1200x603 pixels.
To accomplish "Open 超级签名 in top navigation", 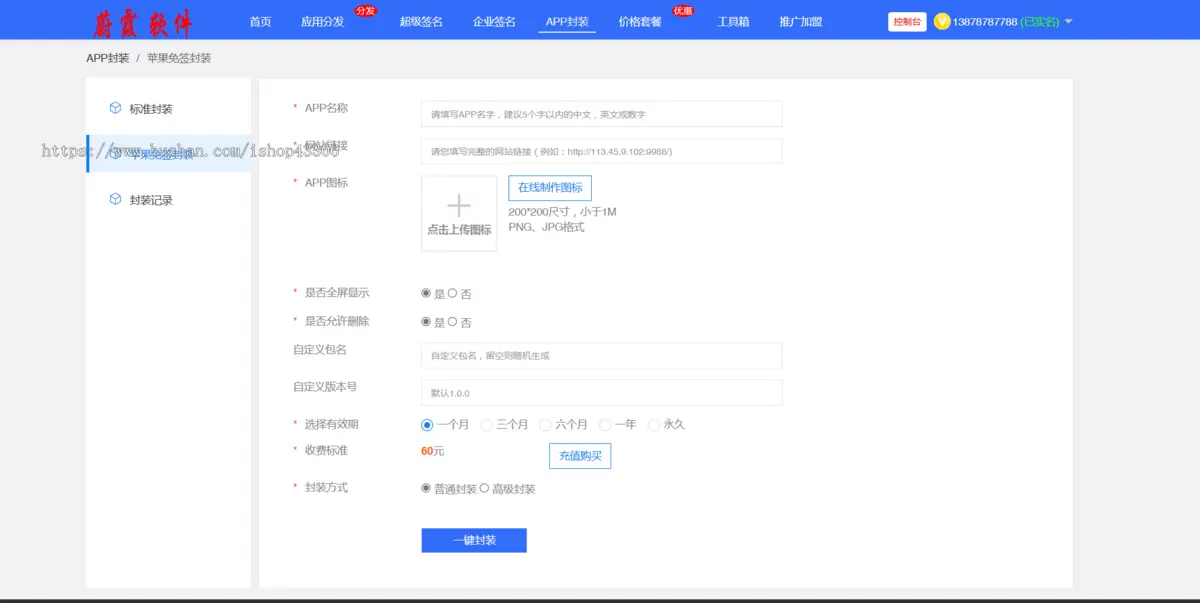I will [421, 22].
